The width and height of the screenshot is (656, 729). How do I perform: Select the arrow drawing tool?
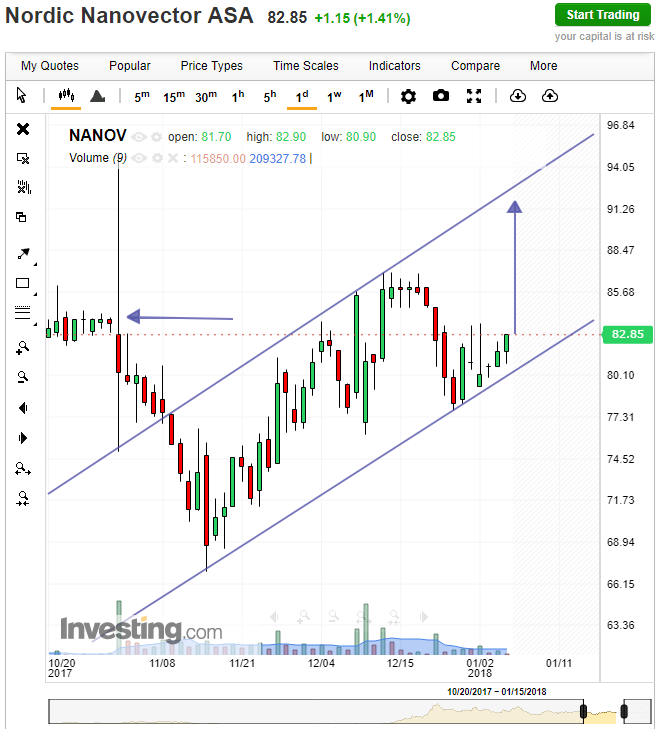click(x=23, y=254)
